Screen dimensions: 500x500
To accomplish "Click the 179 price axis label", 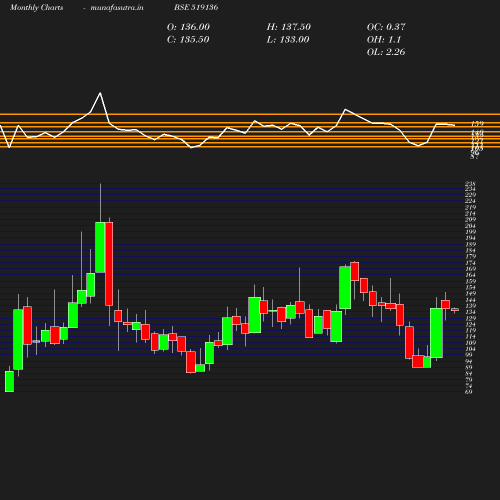I will [x=470, y=256].
